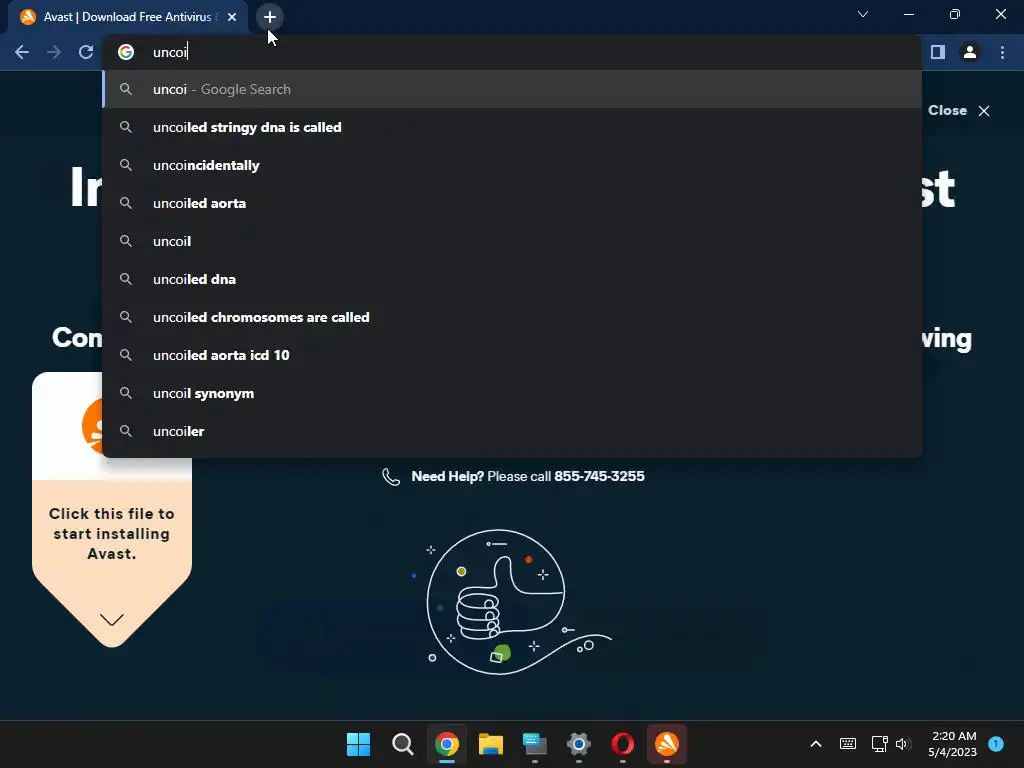Choose 'uncoiled stringy dna is called' suggestion

513,127
